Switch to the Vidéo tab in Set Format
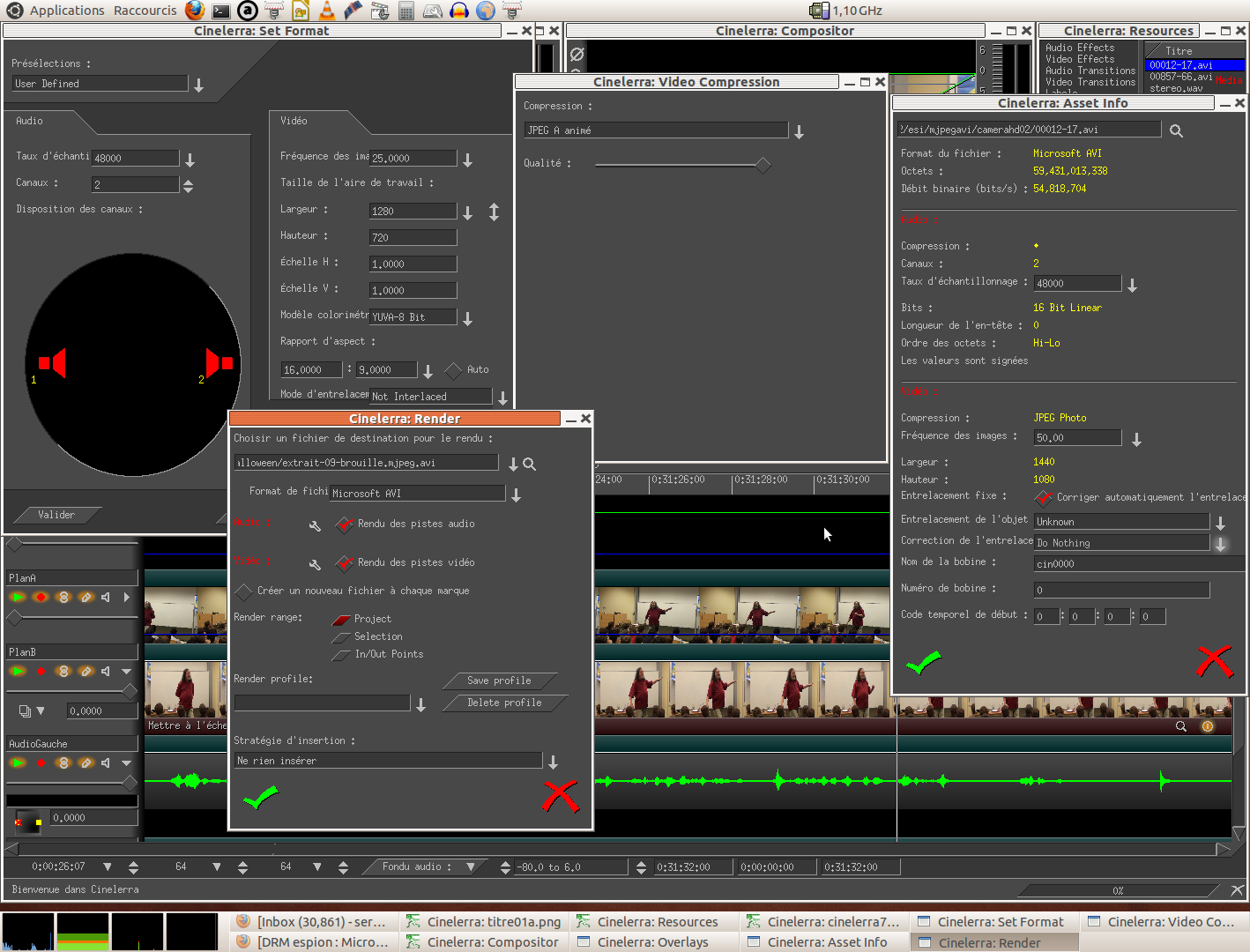 (x=294, y=121)
